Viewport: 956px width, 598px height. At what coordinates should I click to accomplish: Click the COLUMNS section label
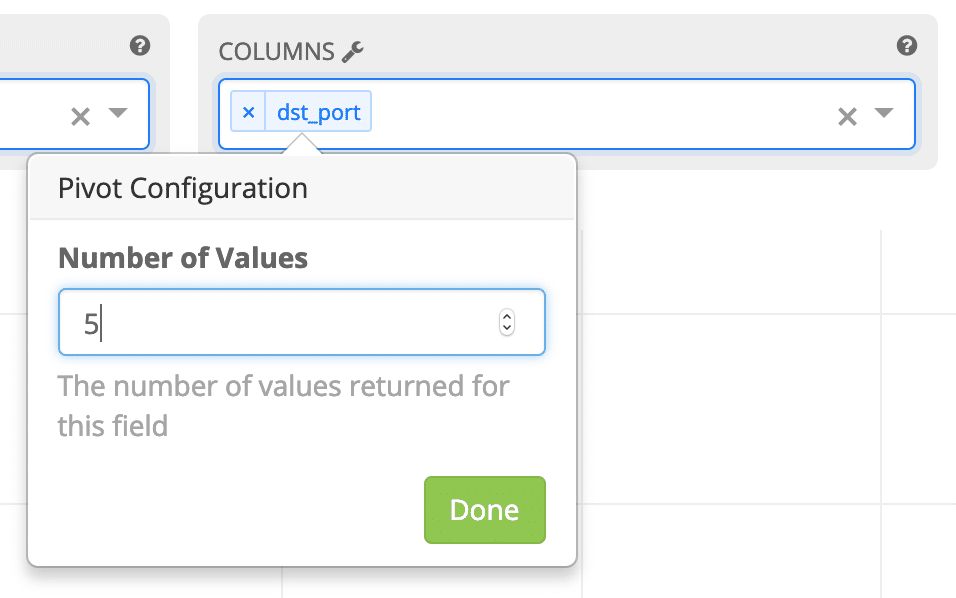pyautogui.click(x=276, y=52)
